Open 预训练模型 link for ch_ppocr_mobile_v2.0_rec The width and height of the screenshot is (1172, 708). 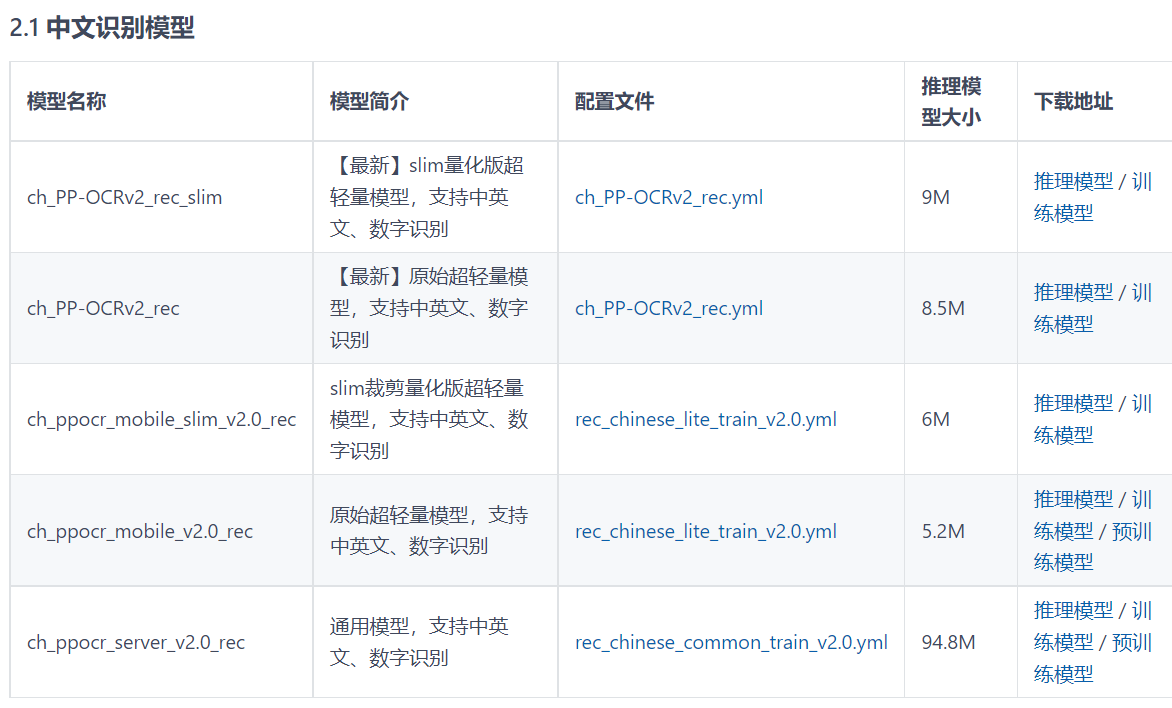pos(1131,531)
